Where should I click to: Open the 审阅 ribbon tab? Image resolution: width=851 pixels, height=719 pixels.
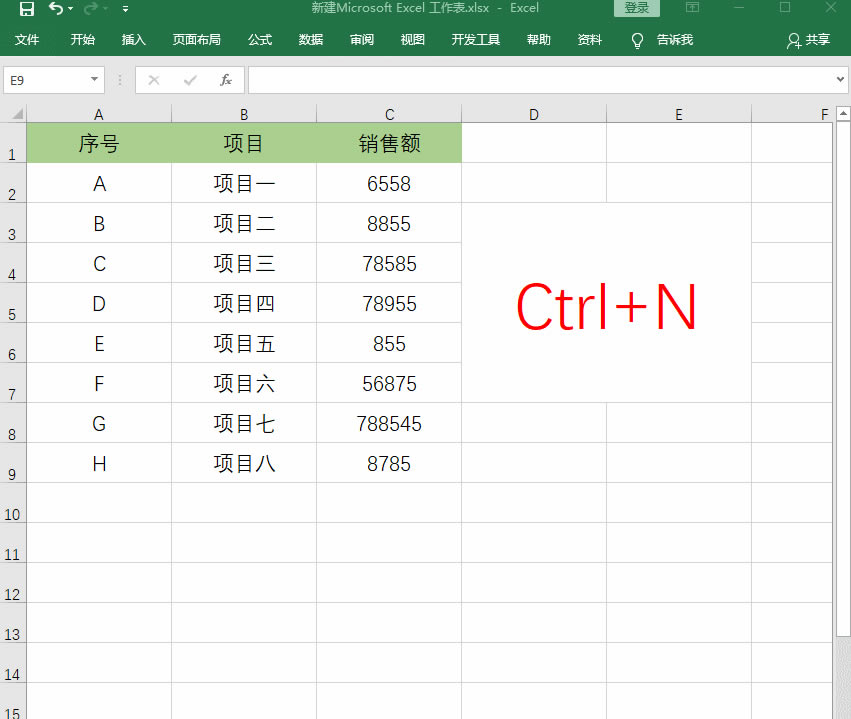362,40
